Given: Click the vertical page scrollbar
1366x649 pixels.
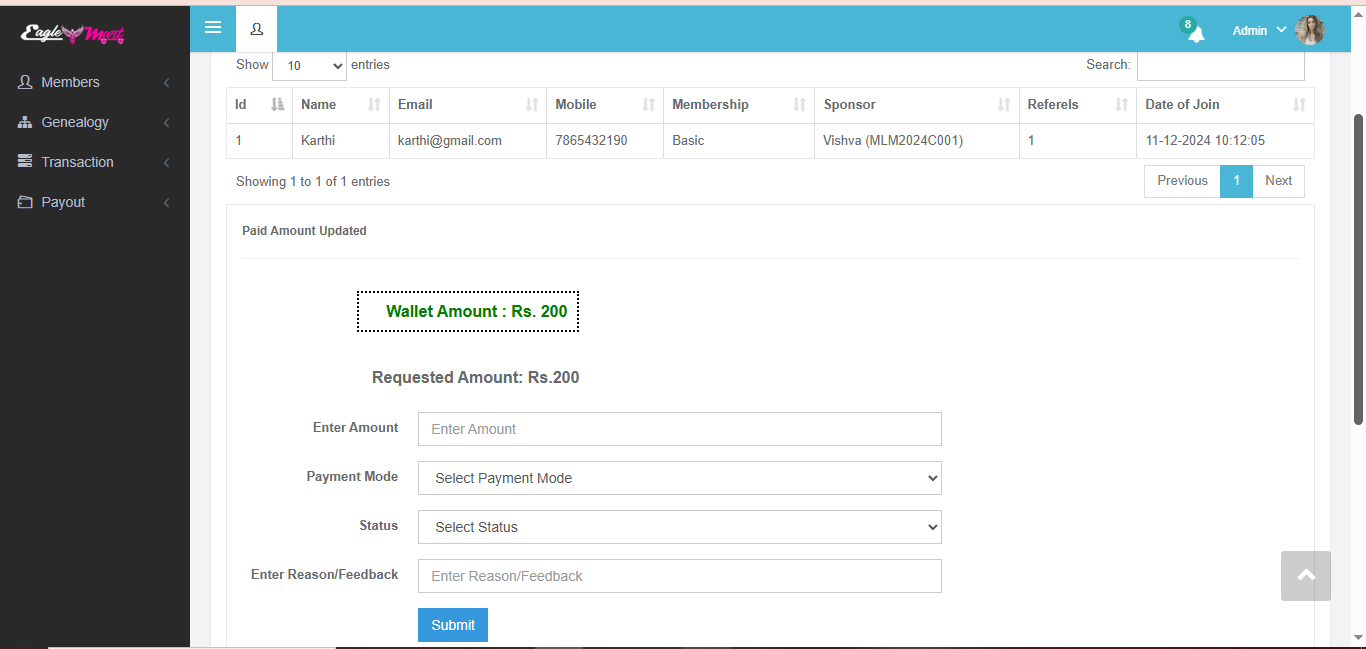Looking at the screenshot, I should tap(1358, 270).
